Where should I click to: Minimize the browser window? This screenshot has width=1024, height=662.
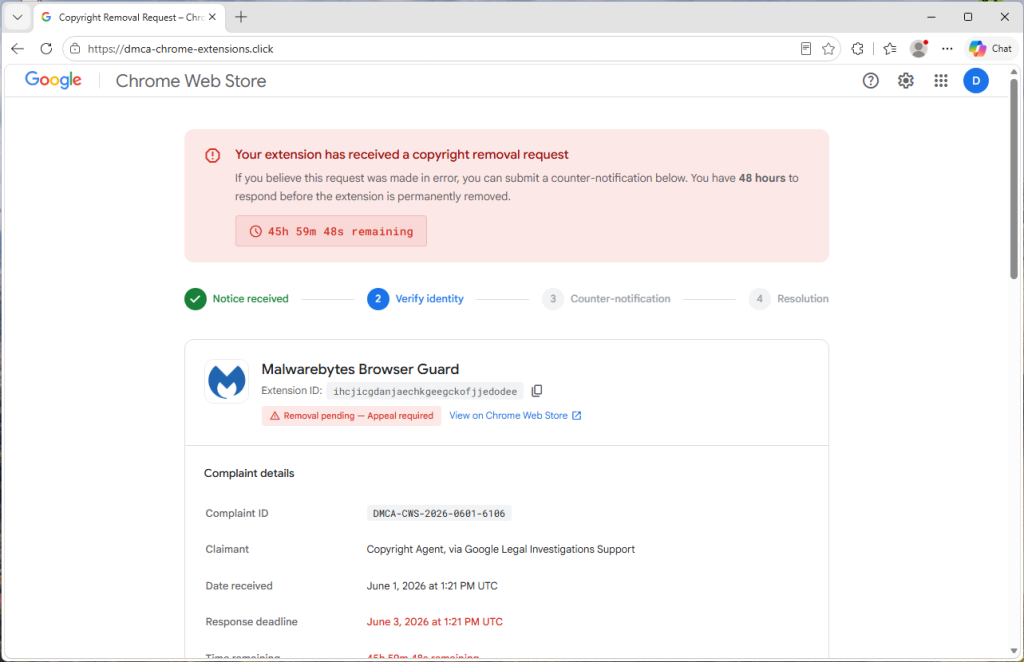931,17
